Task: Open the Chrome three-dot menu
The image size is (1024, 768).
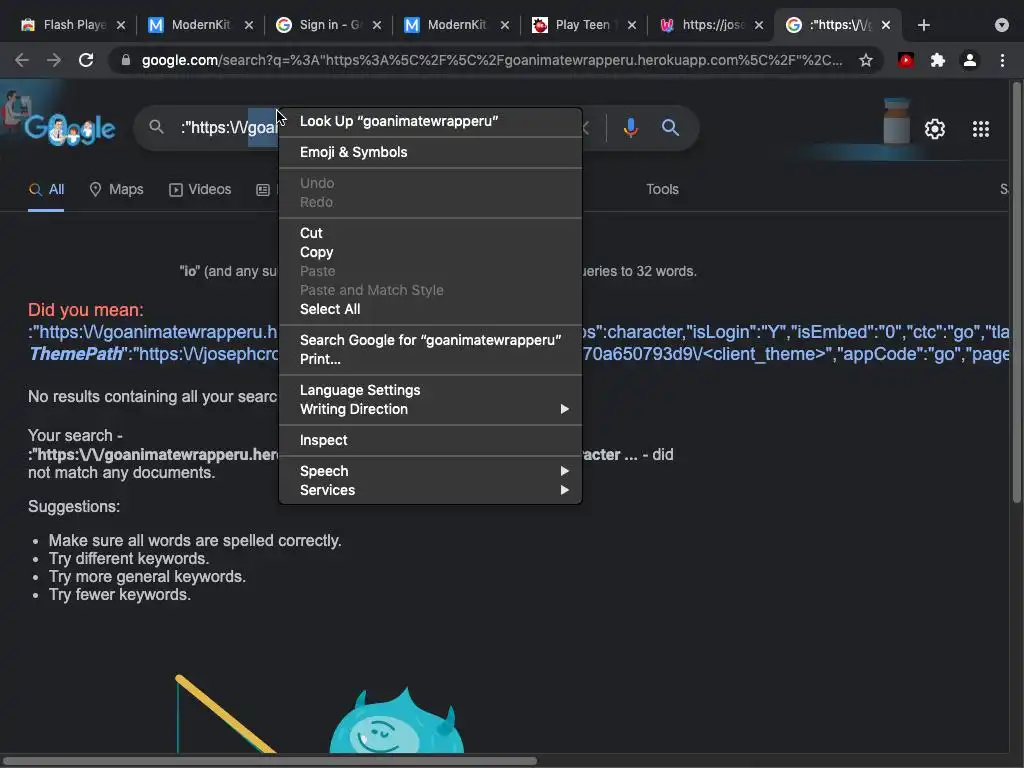Action: (1002, 61)
